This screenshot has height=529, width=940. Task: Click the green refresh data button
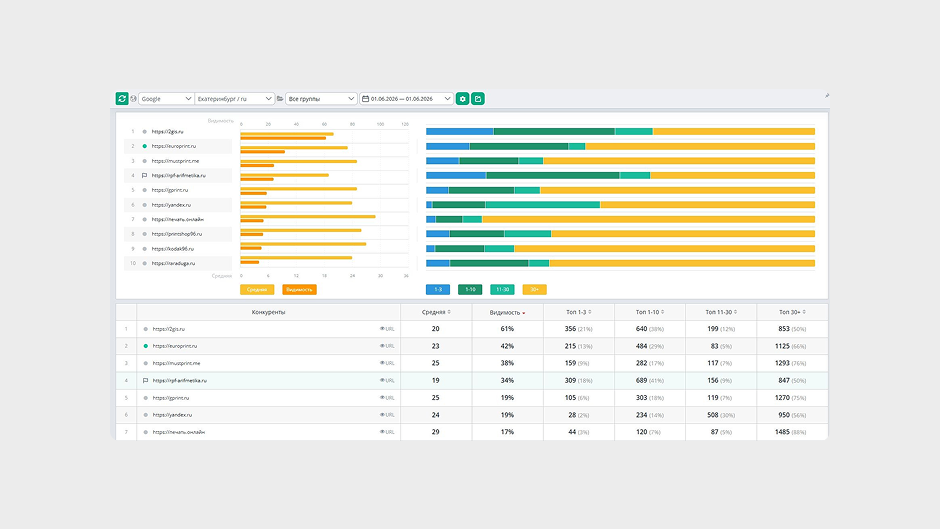[122, 98]
